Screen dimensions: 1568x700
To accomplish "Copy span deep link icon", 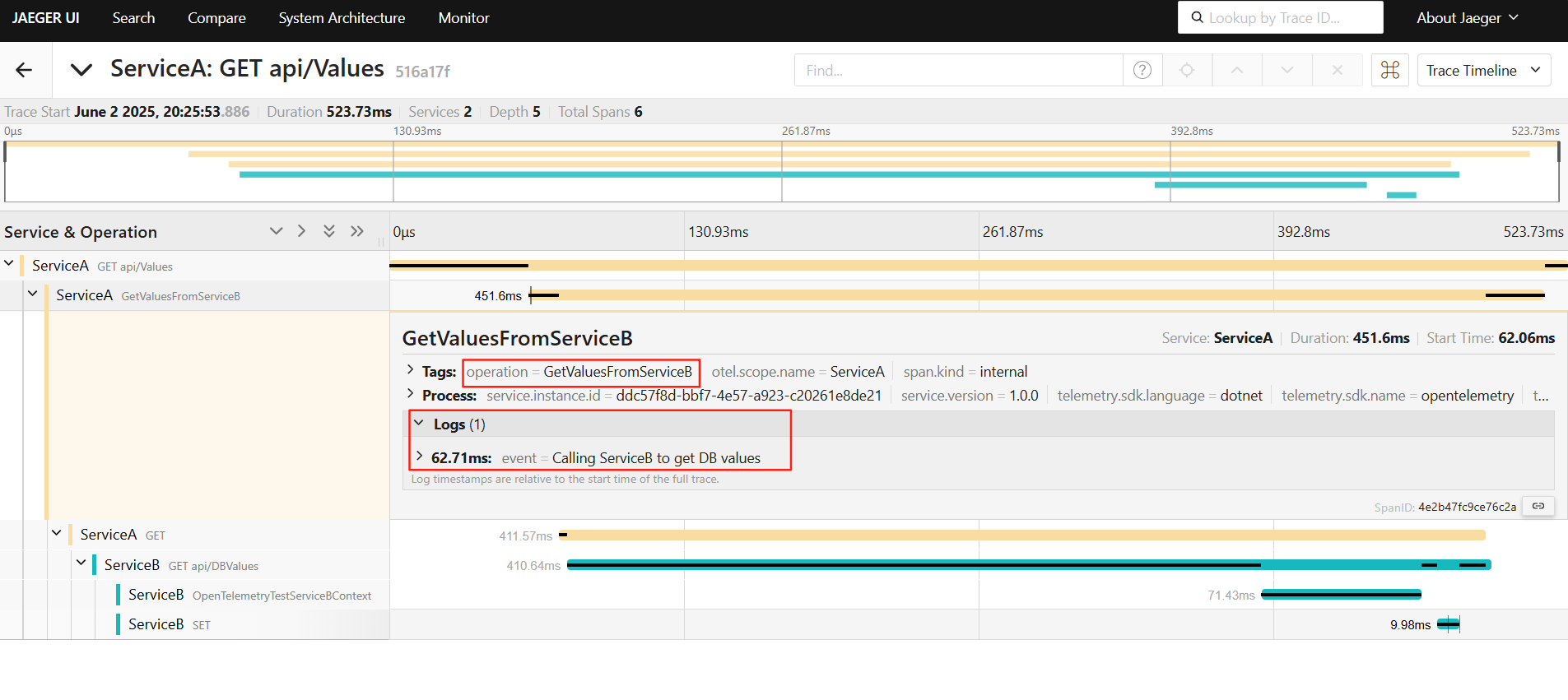I will (1538, 507).
